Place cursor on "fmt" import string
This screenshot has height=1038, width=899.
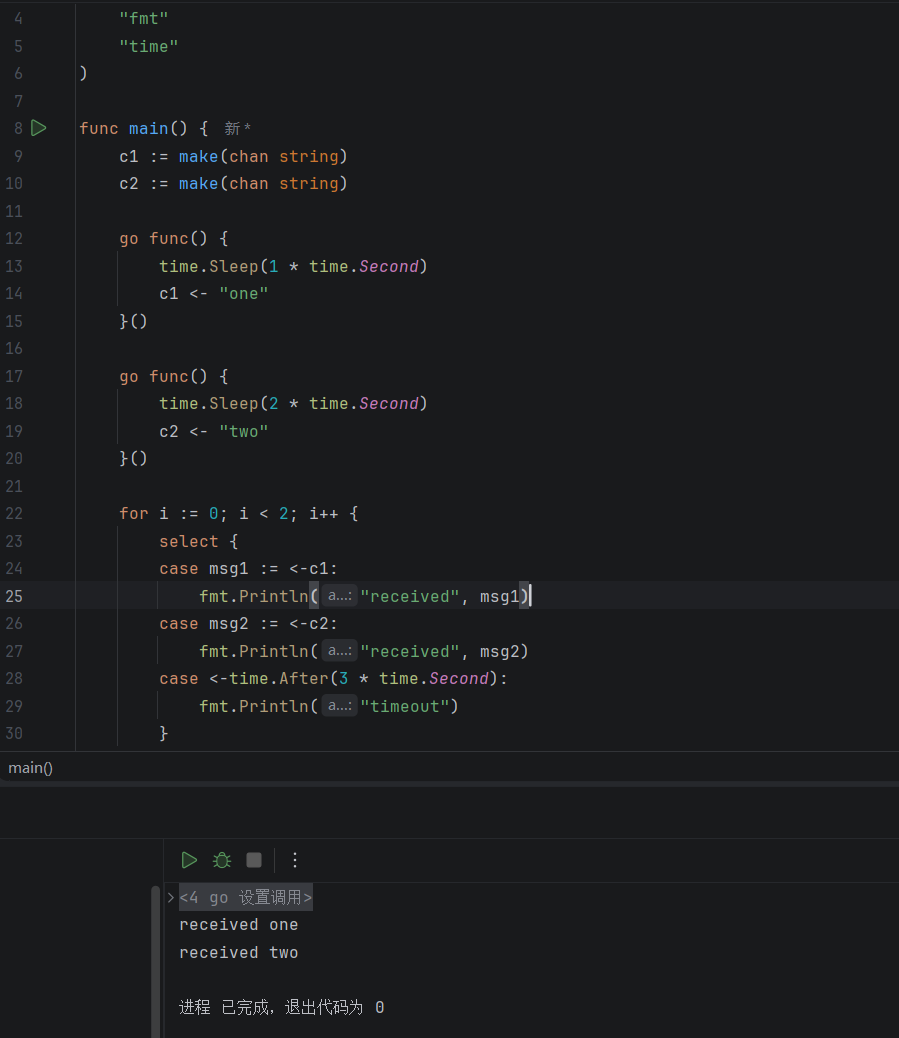(144, 19)
